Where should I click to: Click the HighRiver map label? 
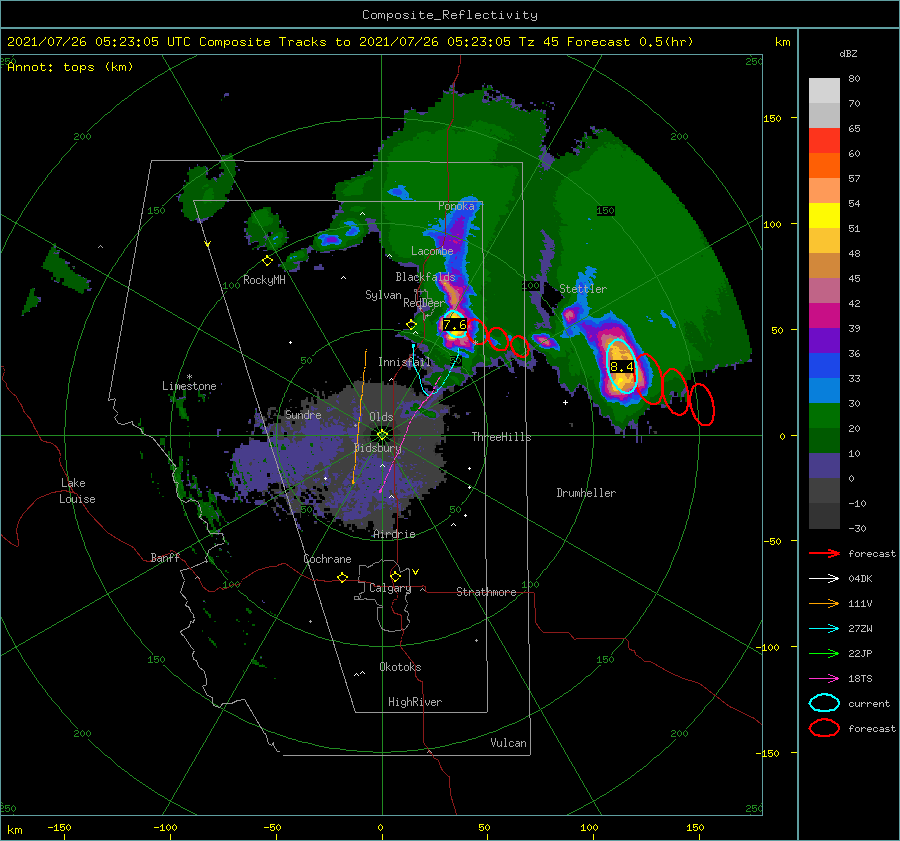pyautogui.click(x=415, y=702)
